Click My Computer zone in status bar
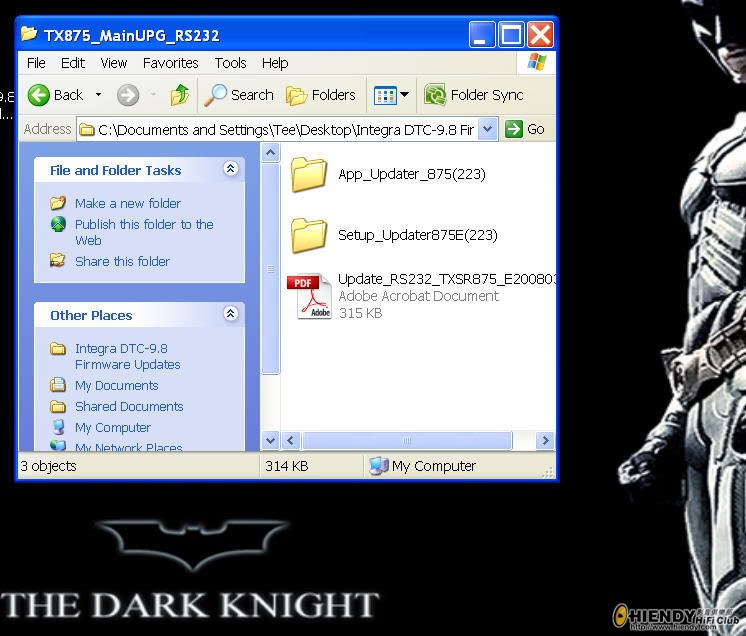This screenshot has width=746, height=636. (x=422, y=466)
